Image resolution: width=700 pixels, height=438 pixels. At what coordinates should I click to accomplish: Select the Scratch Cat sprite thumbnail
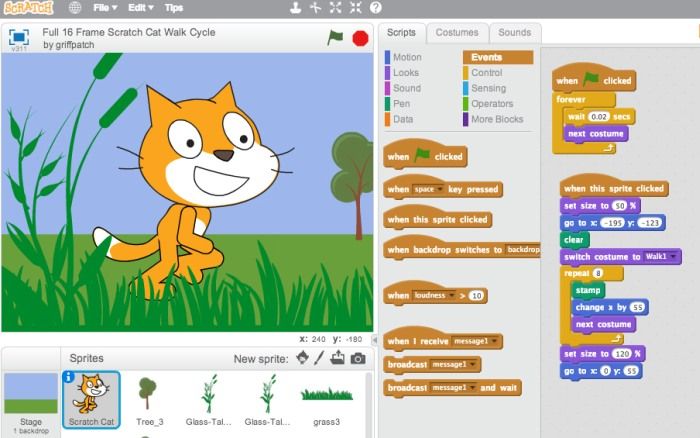tap(91, 399)
